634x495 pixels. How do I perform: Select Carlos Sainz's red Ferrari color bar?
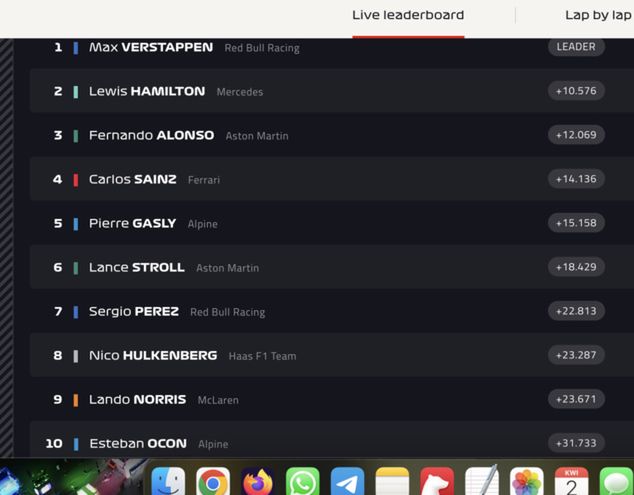(76, 180)
